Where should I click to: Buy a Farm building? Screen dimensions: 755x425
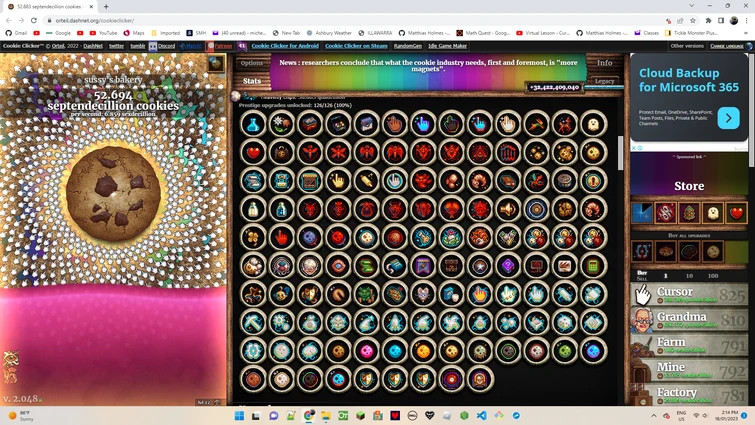(689, 344)
